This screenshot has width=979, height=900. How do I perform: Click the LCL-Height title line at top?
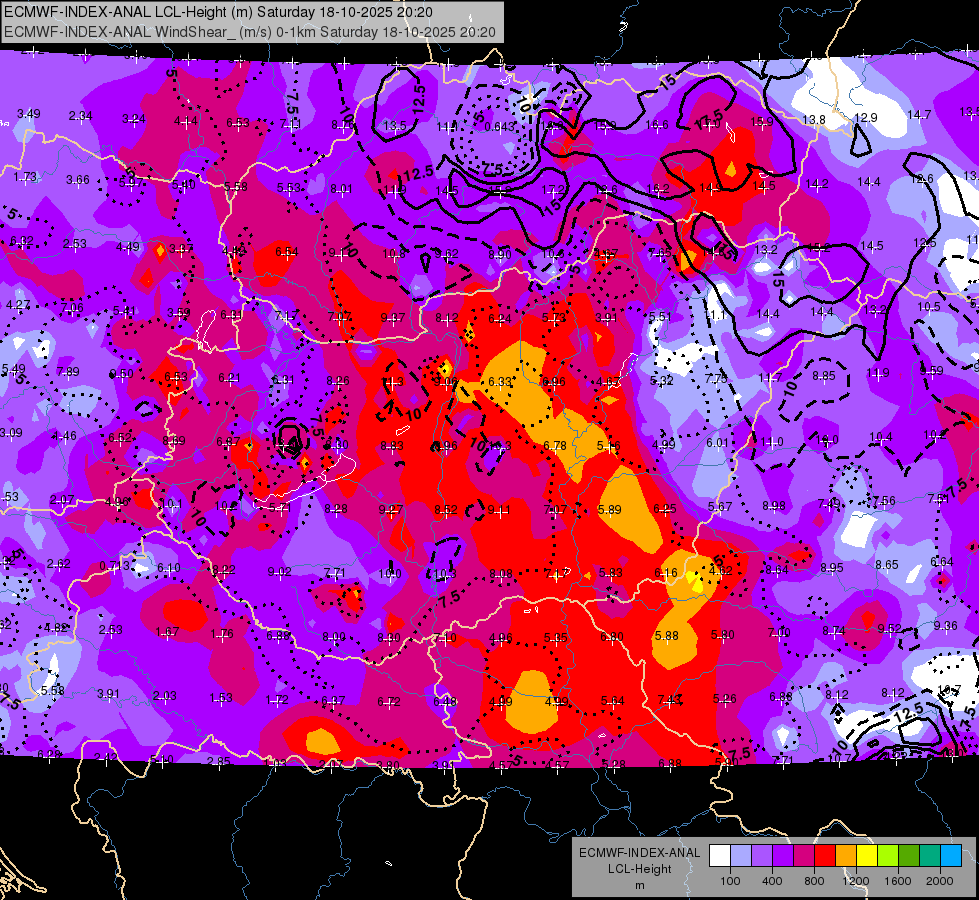click(219, 12)
